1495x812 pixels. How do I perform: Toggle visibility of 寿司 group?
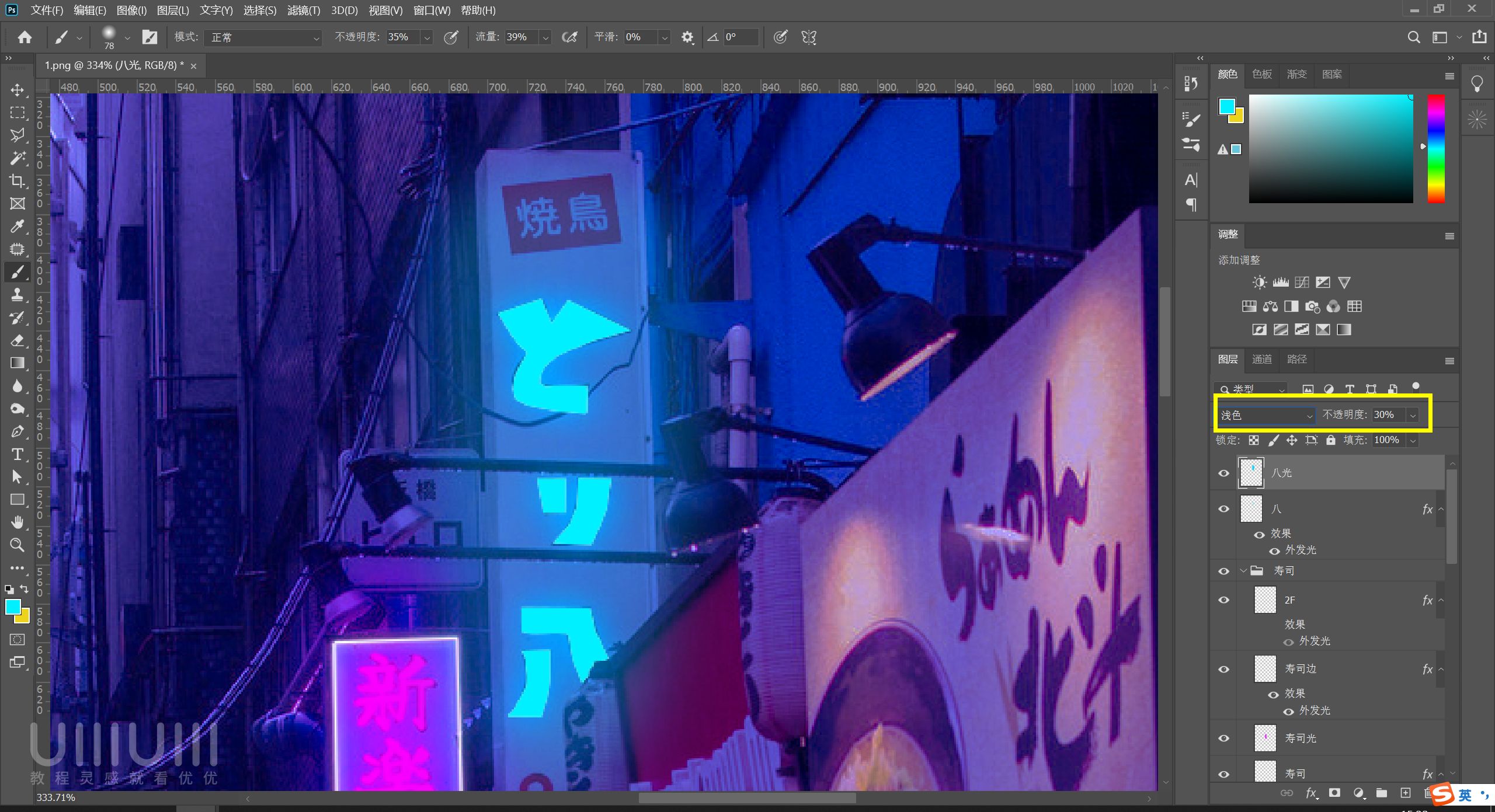[1224, 571]
